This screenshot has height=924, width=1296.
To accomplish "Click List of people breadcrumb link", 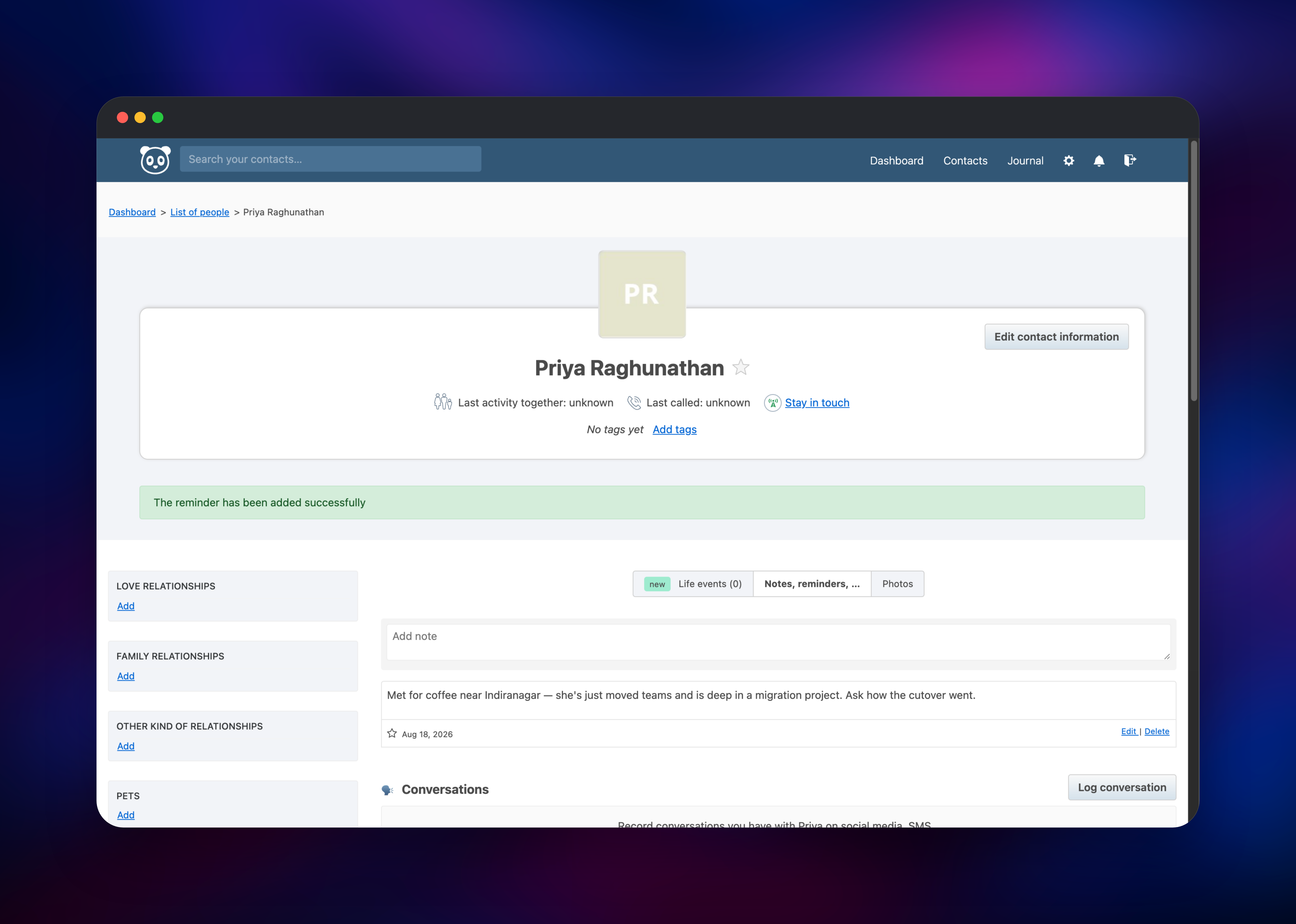I will (200, 212).
